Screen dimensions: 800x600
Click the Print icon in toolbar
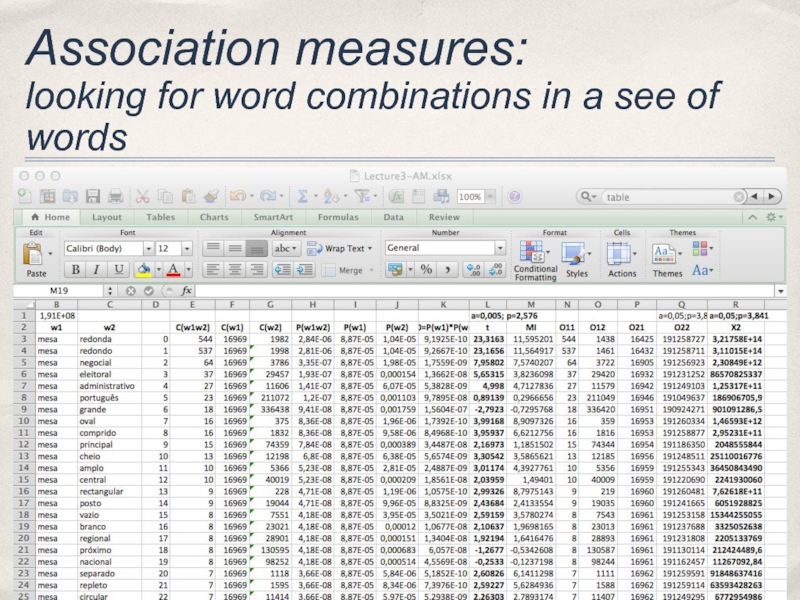tap(113, 197)
